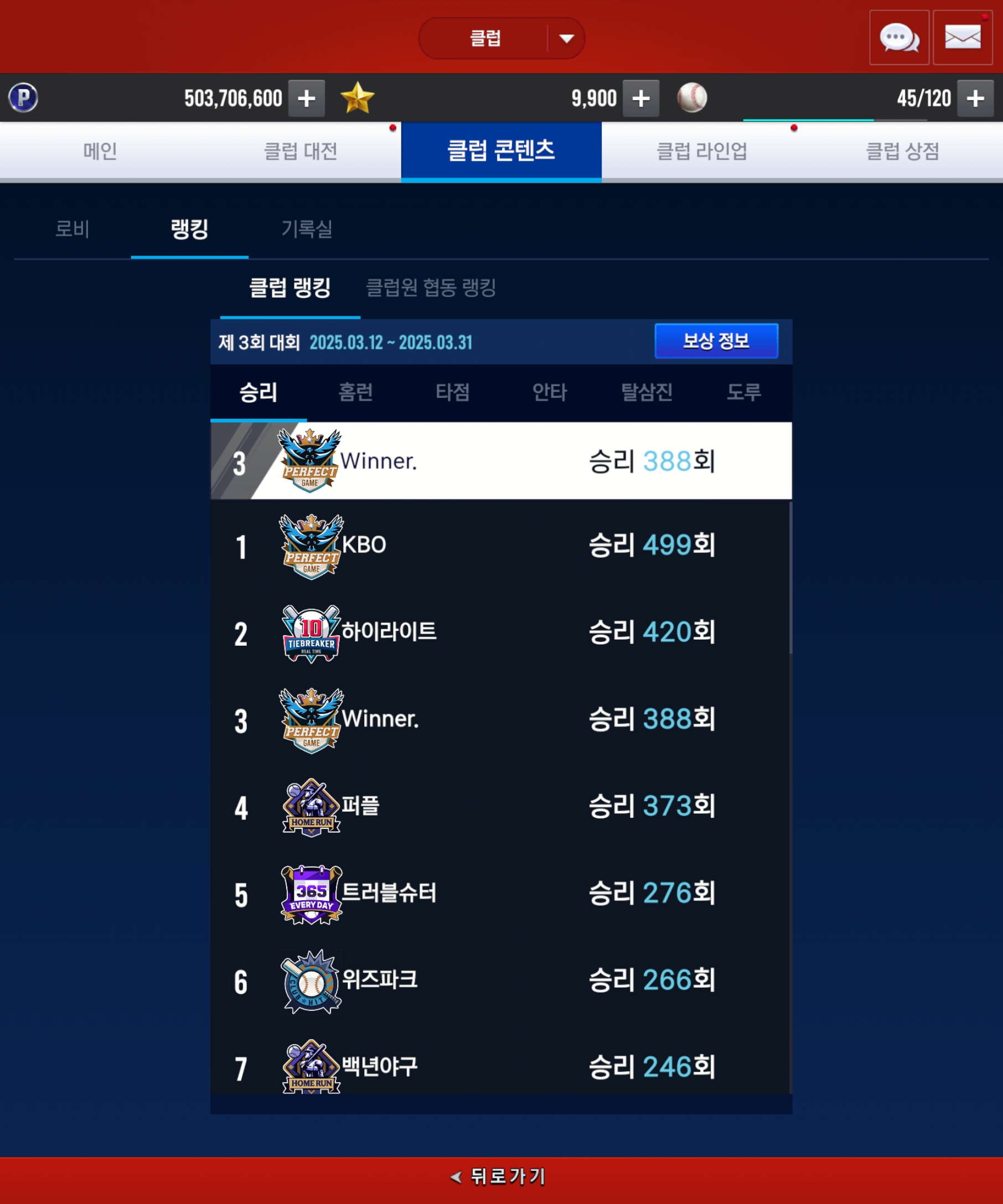This screenshot has width=1003, height=1204.
Task: Select 트러블슈터 365 Every Day emblem
Action: coord(312,894)
